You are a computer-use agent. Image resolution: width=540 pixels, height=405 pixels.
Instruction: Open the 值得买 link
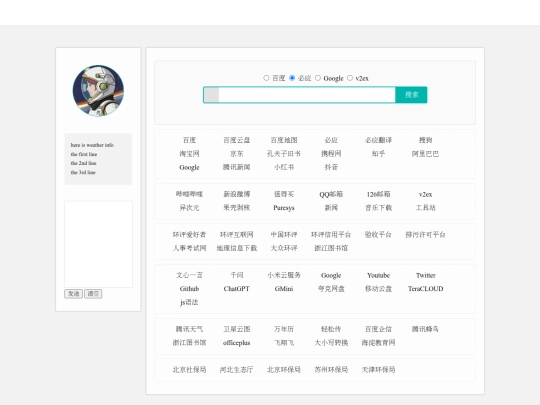284,194
